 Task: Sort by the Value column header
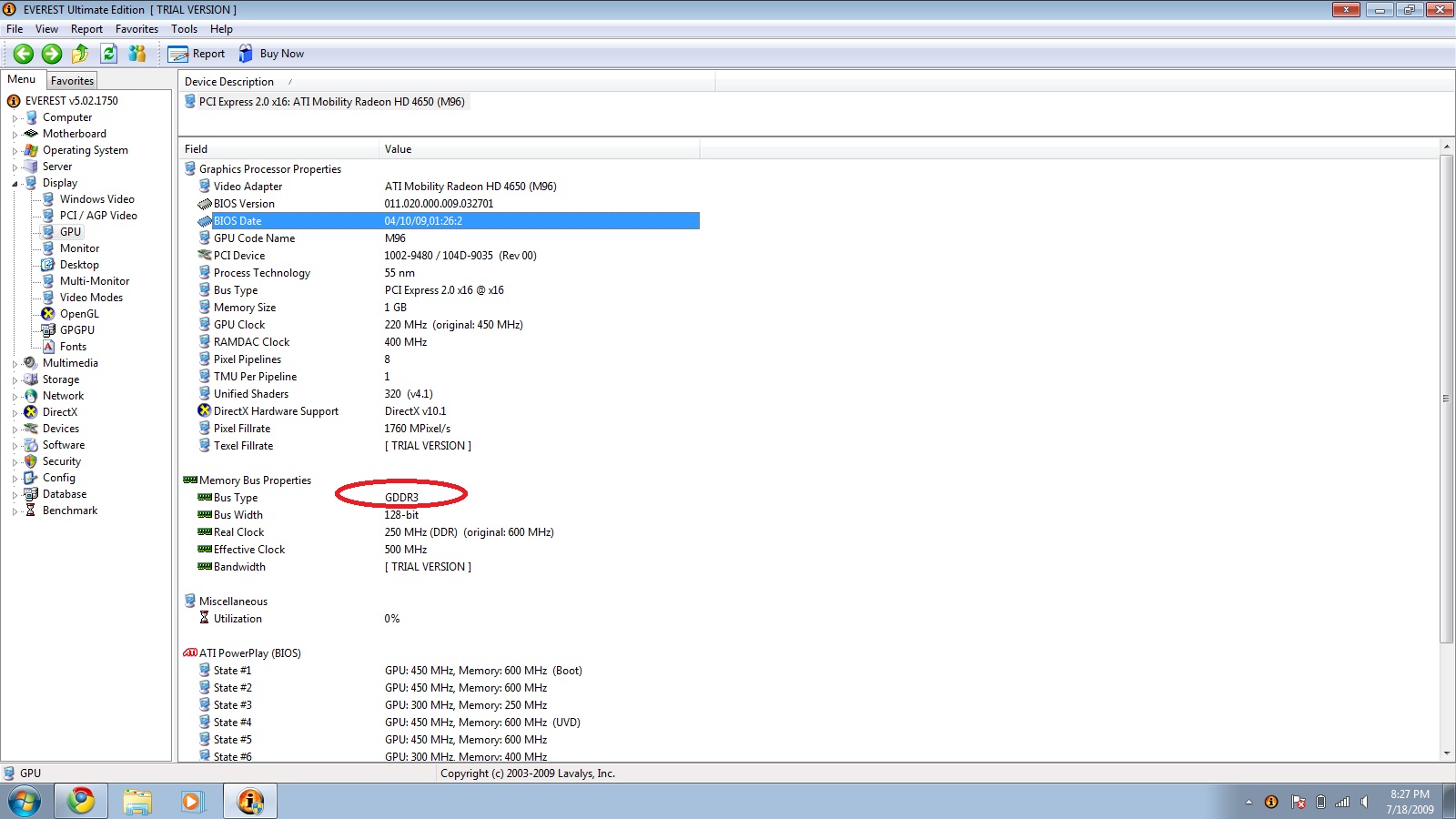click(539, 149)
